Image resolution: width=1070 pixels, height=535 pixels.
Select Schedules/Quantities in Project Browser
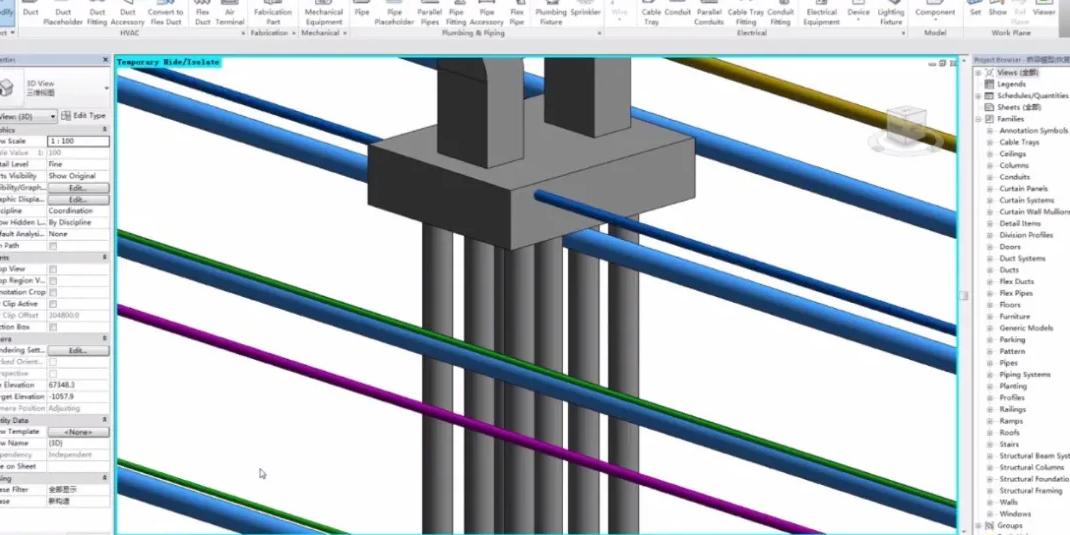coord(1033,96)
